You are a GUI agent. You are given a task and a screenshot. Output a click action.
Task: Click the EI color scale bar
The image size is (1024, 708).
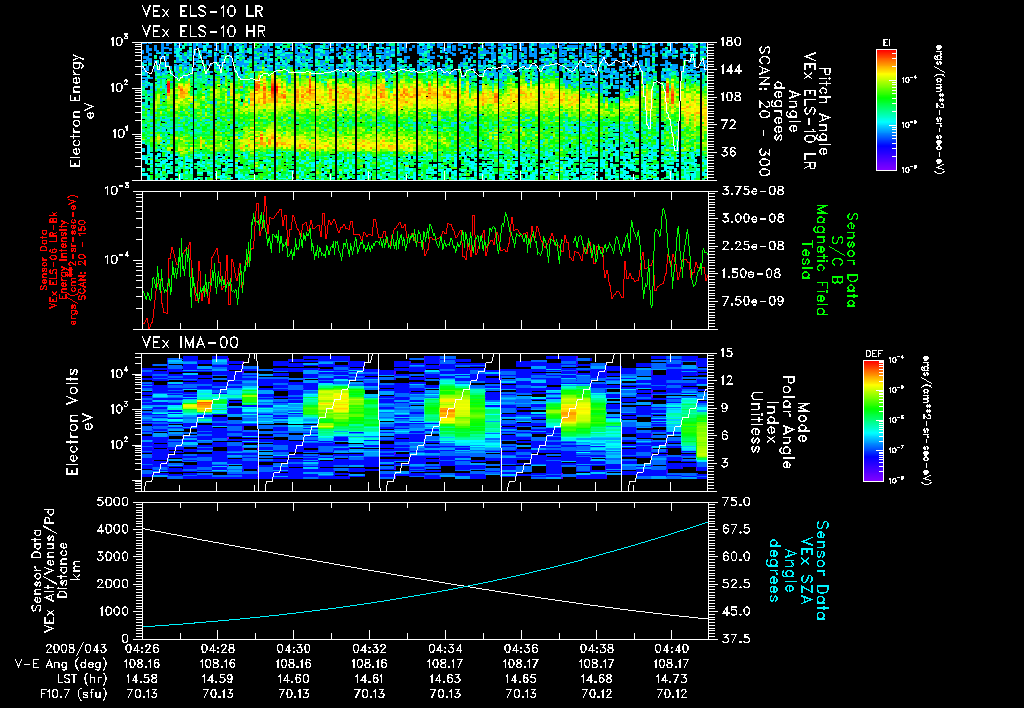pyautogui.click(x=886, y=109)
